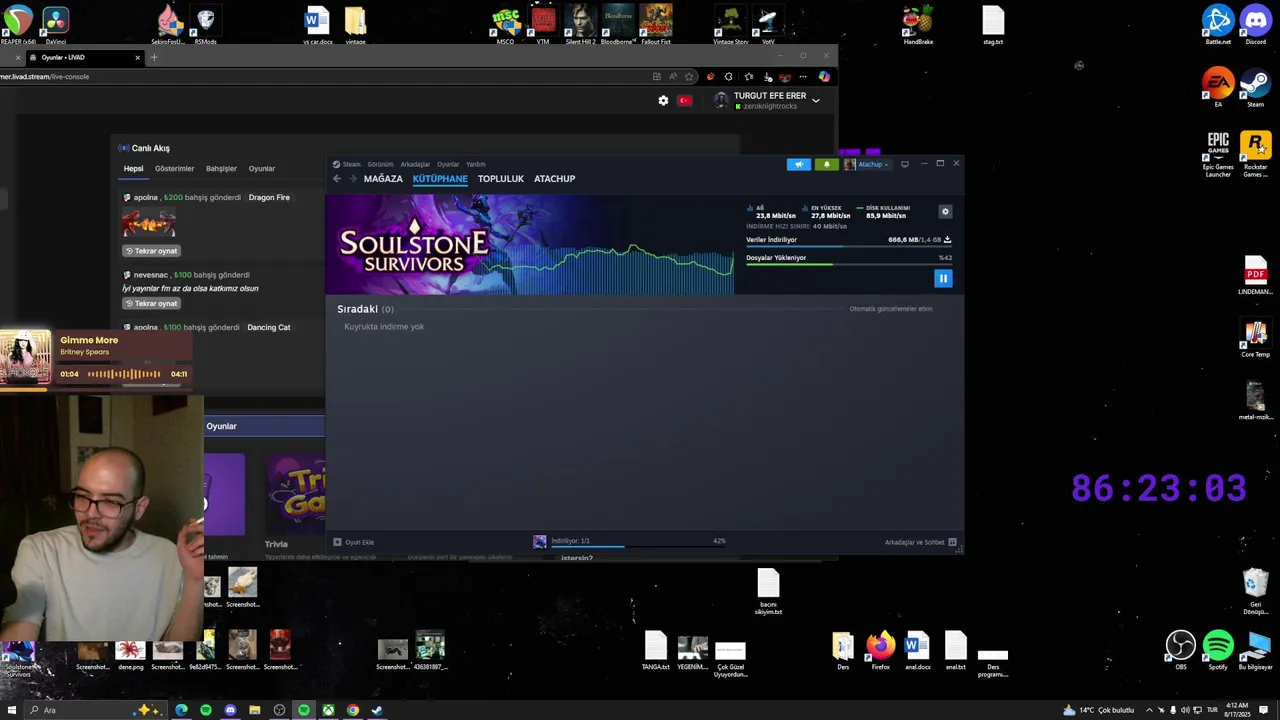Open Arkadaşlar ve Sohbet in Steam
The height and width of the screenshot is (720, 1280).
point(920,542)
